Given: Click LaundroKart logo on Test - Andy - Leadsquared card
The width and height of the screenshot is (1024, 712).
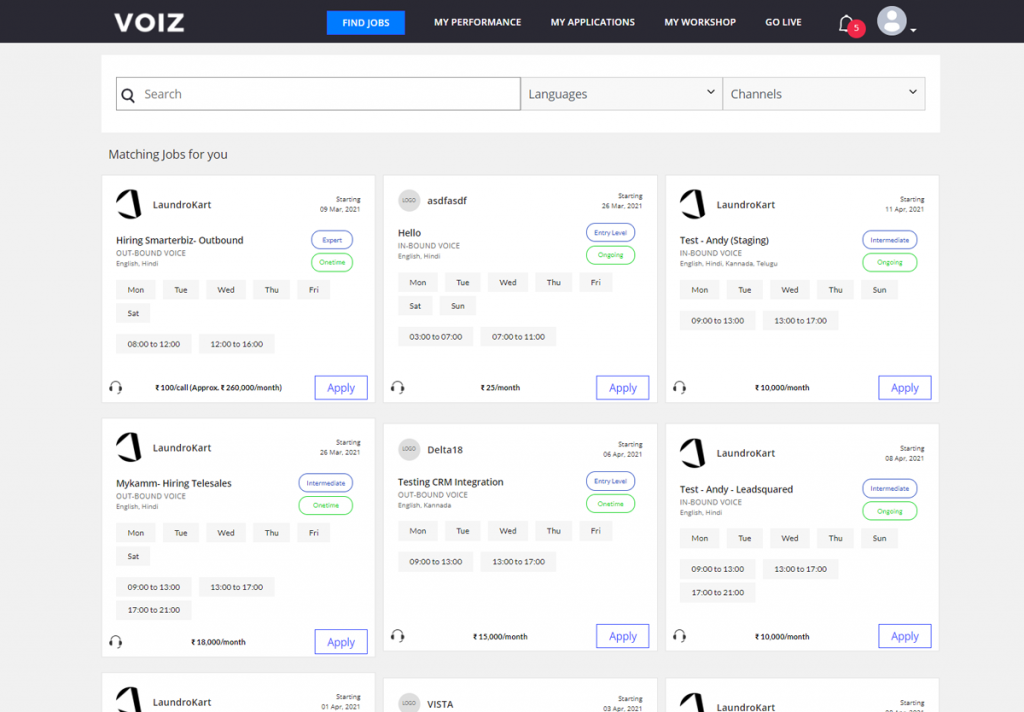Looking at the screenshot, I should (693, 453).
